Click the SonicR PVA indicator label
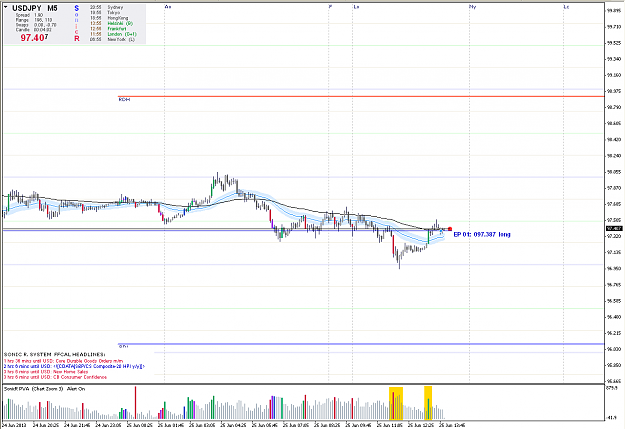625x429 pixels. tap(44, 389)
